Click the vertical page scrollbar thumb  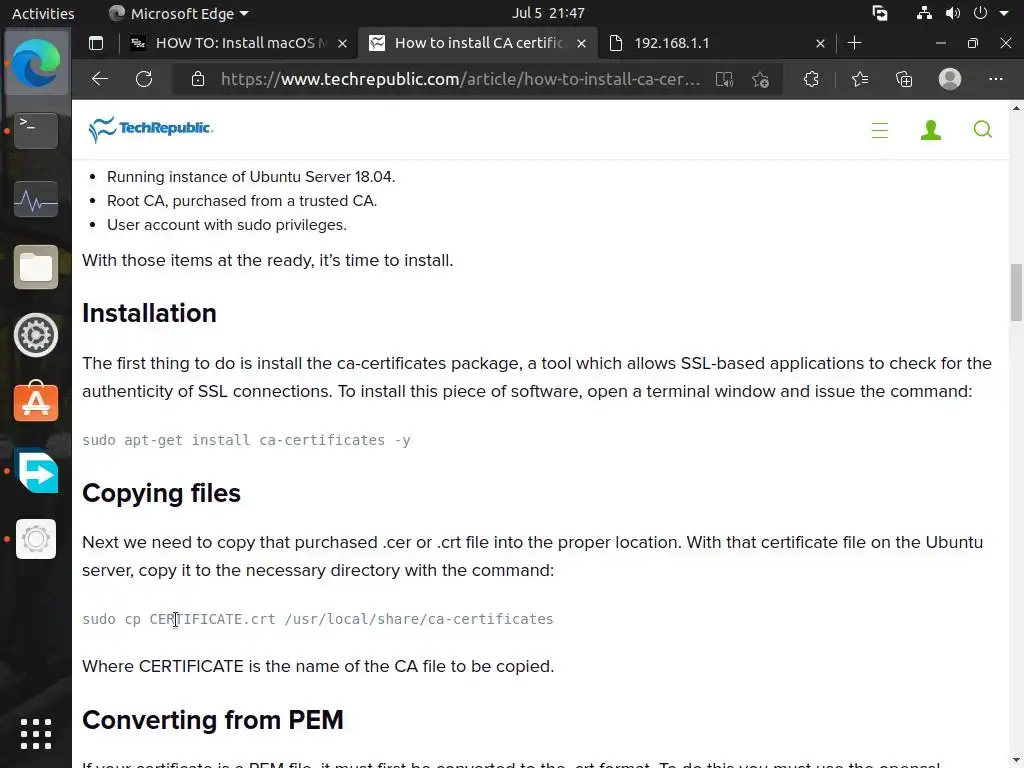[1016, 292]
